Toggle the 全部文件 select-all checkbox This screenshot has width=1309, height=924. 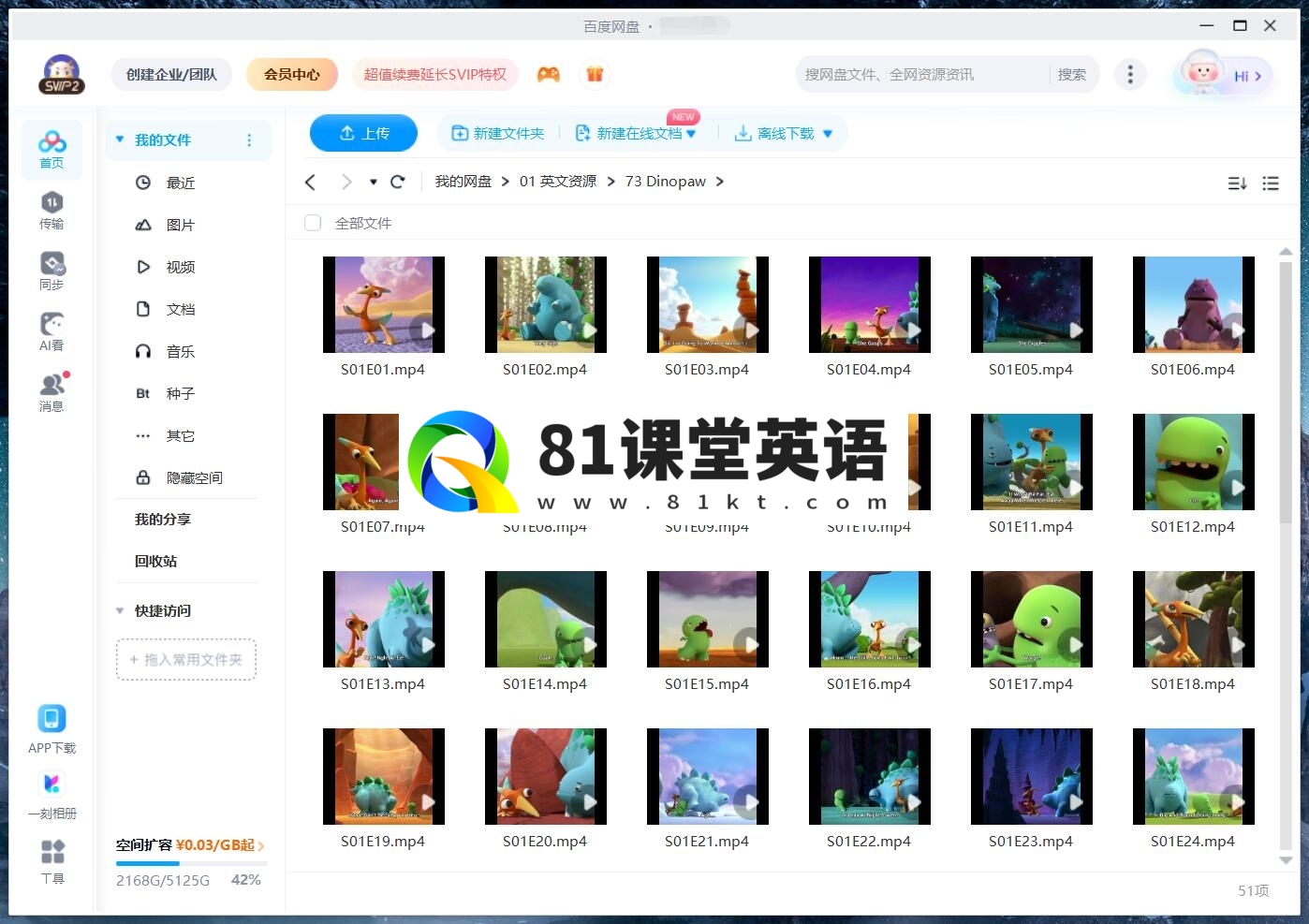[313, 223]
